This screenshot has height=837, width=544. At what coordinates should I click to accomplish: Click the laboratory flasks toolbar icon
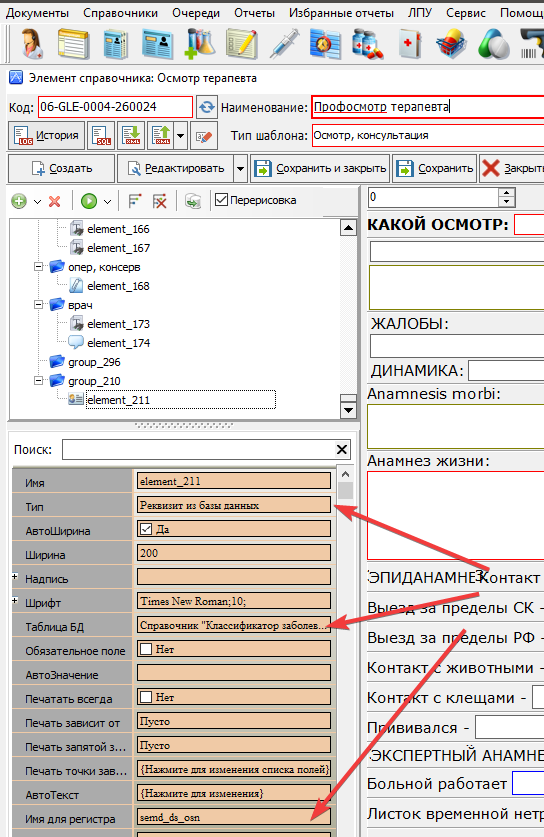point(200,44)
